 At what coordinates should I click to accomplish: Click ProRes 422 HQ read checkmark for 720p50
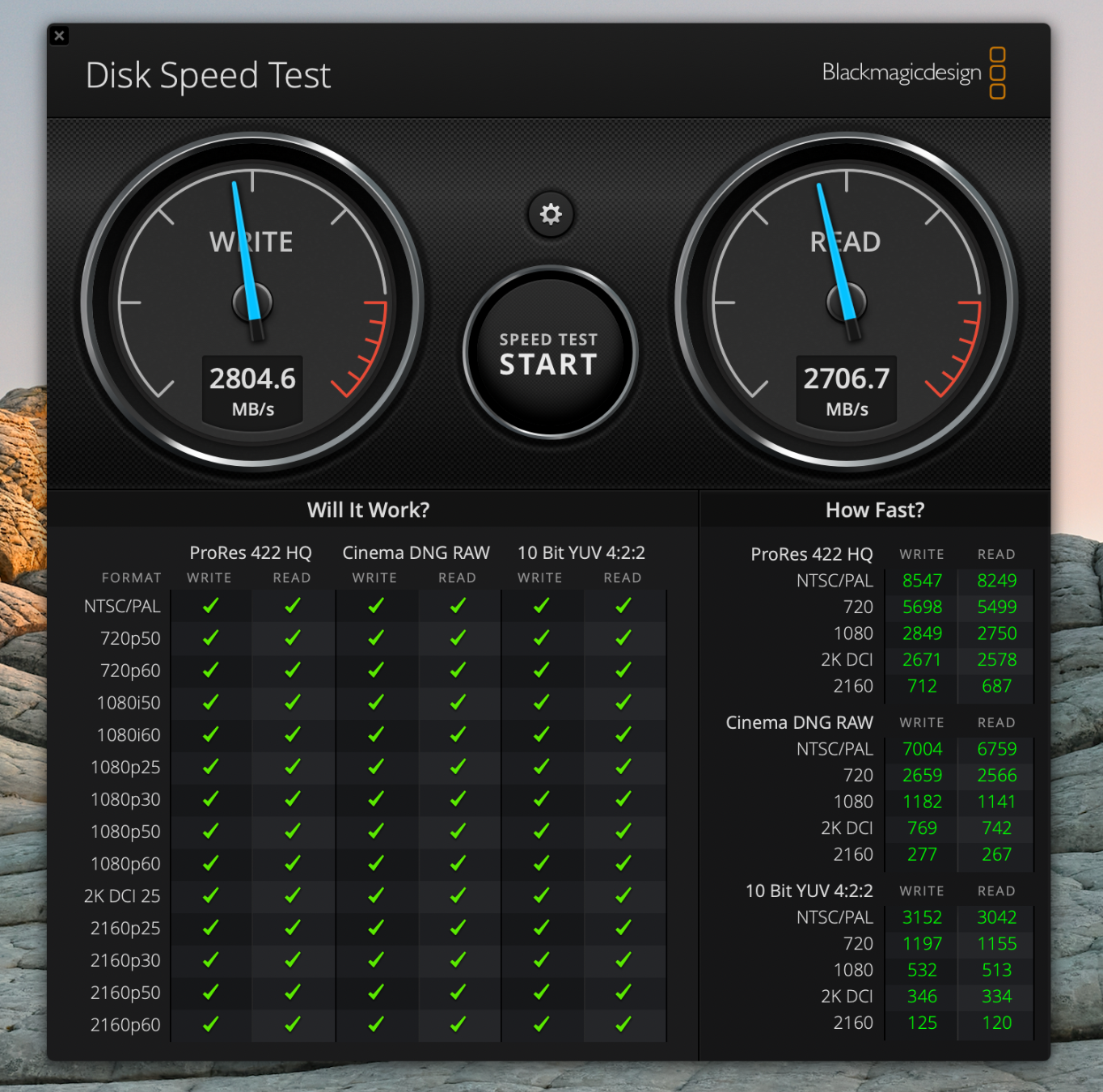click(x=293, y=638)
